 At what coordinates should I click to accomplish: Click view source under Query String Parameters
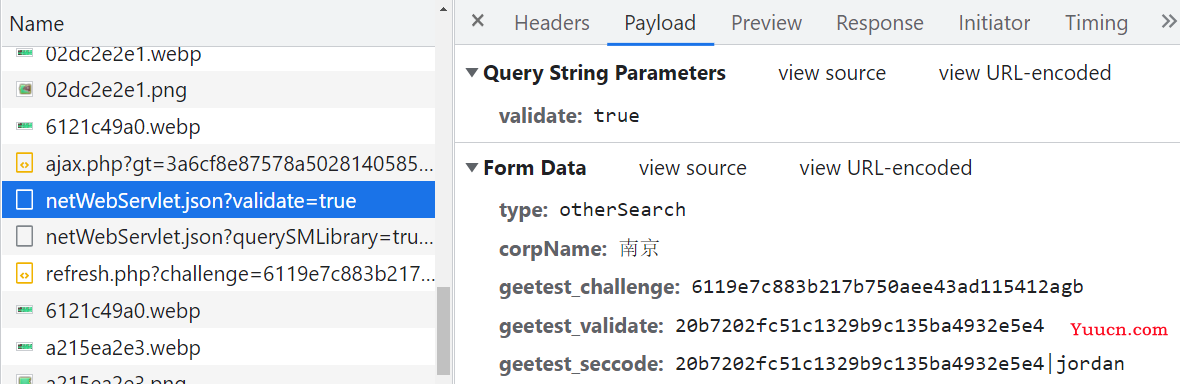tap(832, 73)
